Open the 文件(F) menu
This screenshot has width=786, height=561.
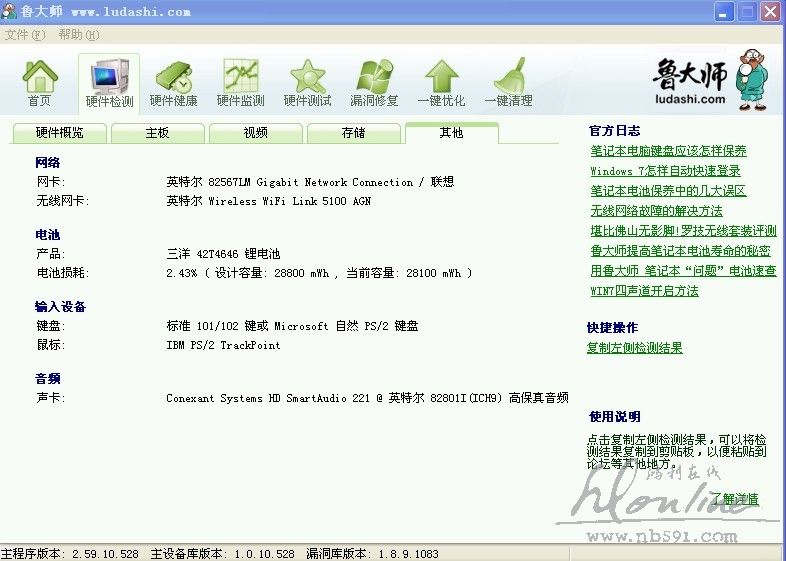25,35
